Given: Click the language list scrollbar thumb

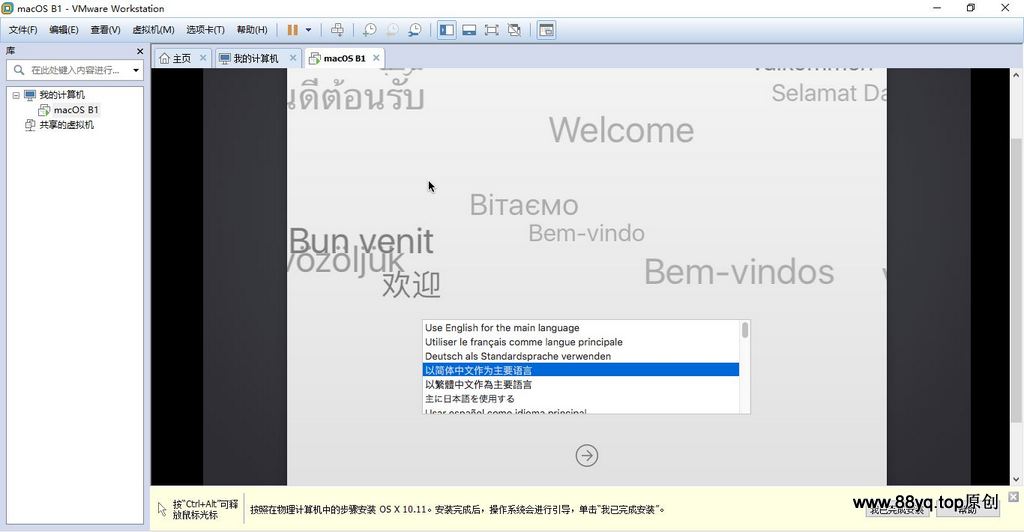Looking at the screenshot, I should (x=745, y=330).
